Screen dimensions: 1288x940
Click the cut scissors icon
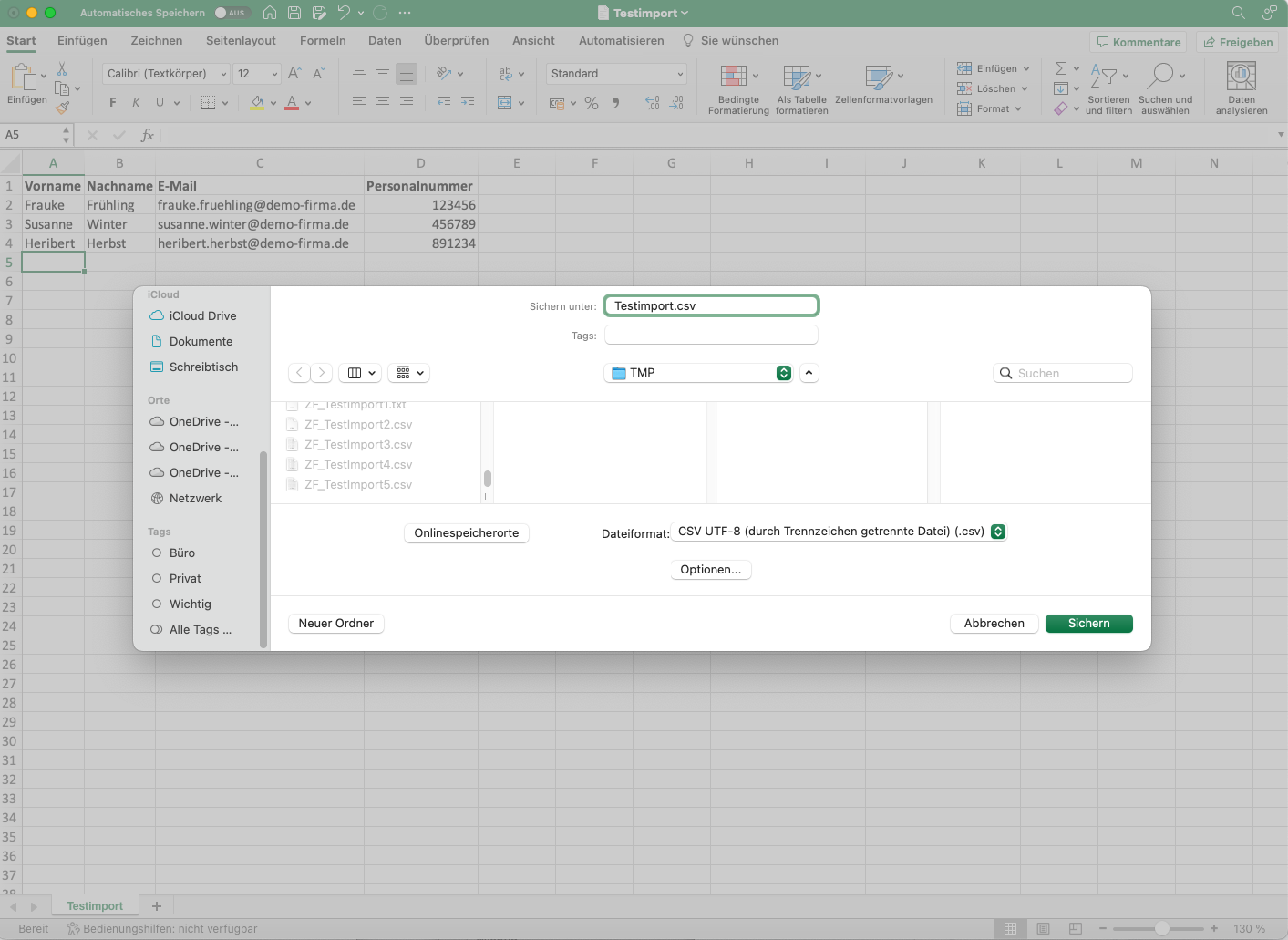pyautogui.click(x=62, y=69)
